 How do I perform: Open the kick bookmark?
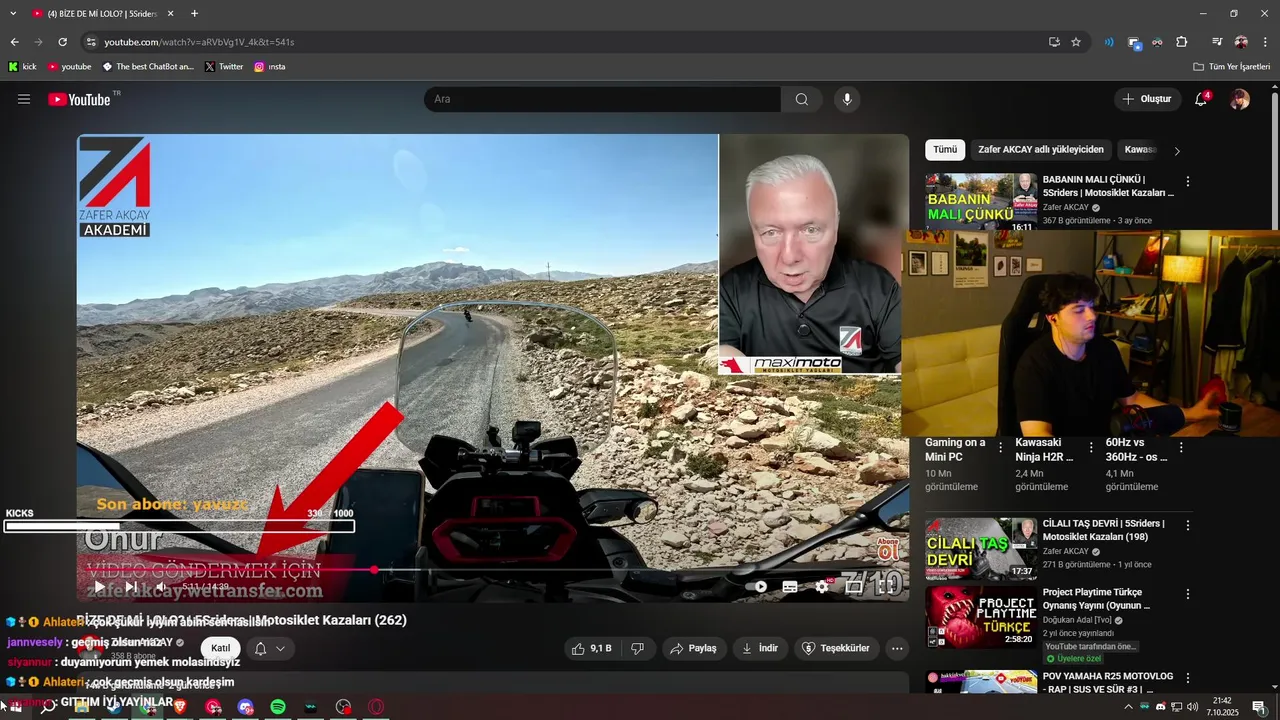(22, 67)
